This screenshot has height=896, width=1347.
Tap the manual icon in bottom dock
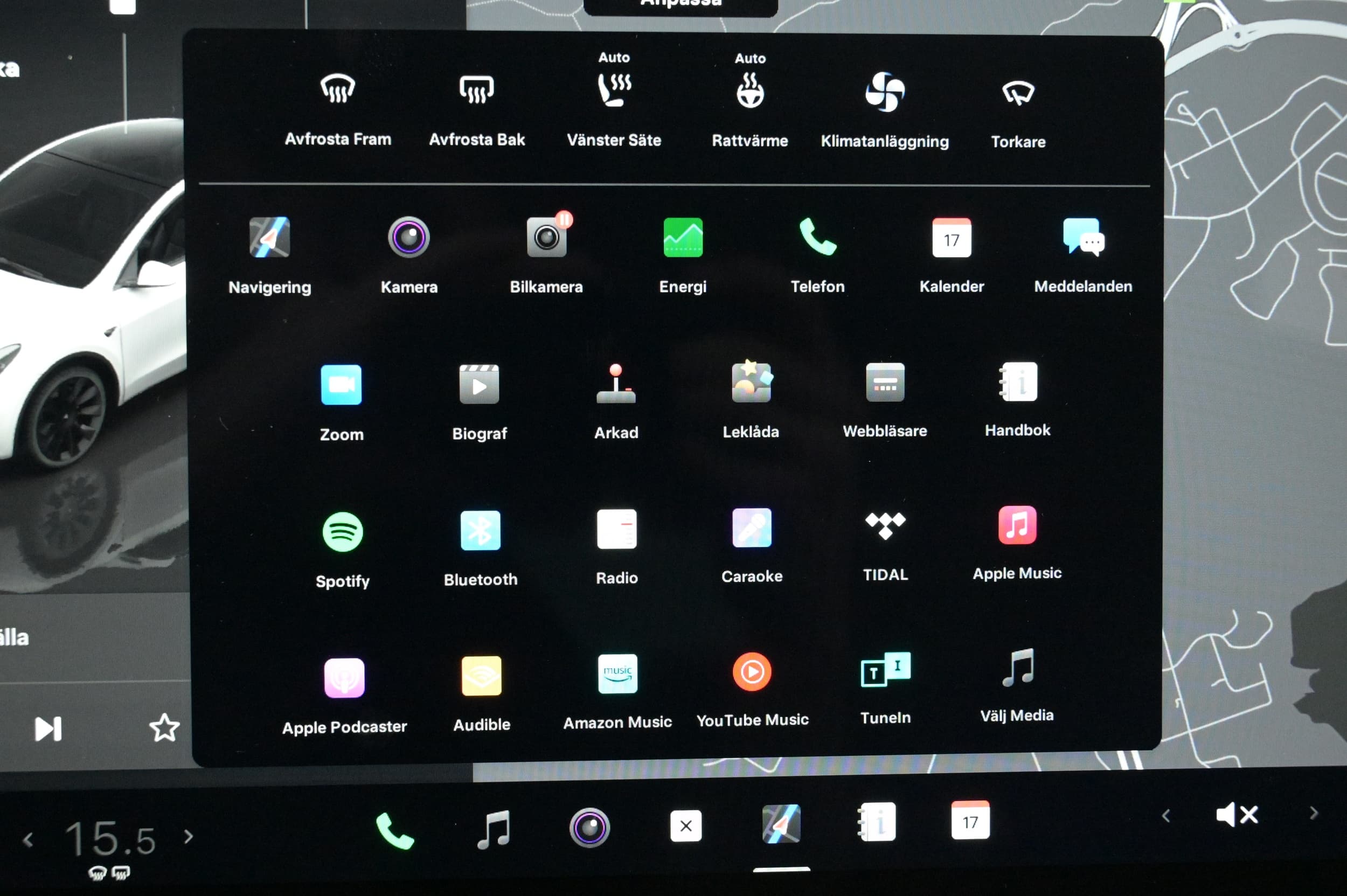877,822
